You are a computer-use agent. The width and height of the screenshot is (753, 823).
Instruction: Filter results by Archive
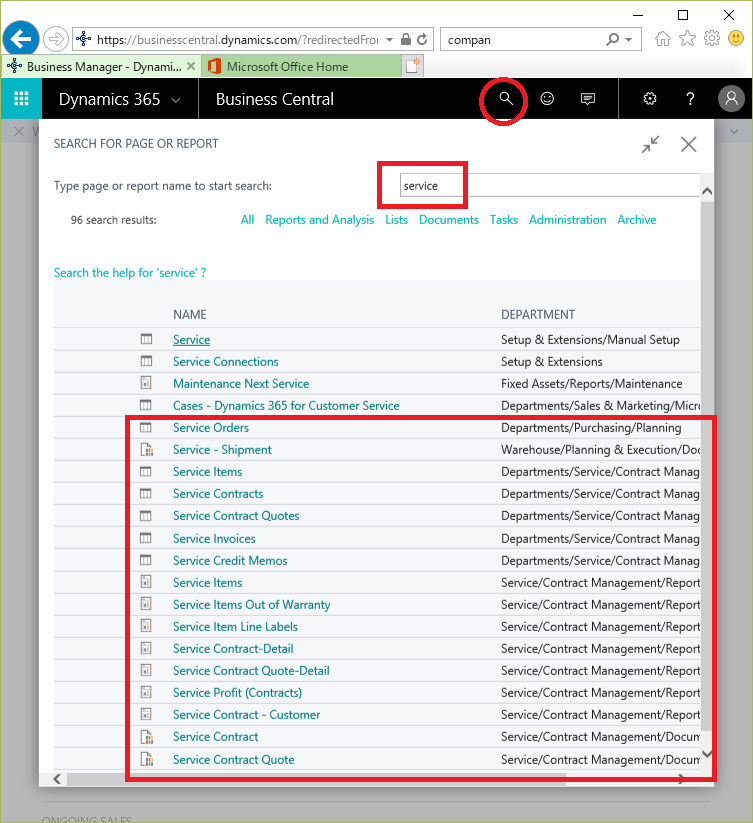click(637, 220)
